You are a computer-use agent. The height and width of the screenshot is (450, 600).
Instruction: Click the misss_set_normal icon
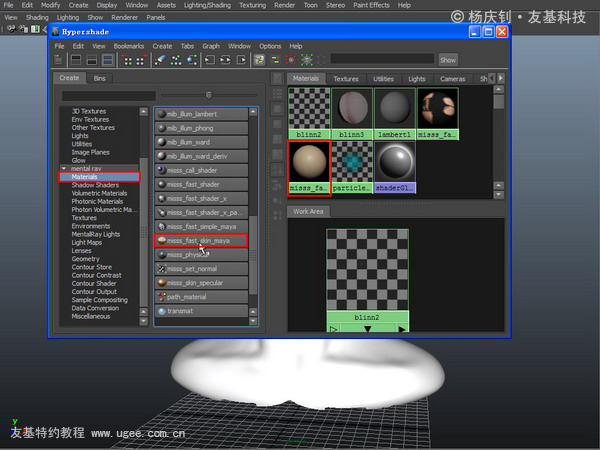pos(161,269)
